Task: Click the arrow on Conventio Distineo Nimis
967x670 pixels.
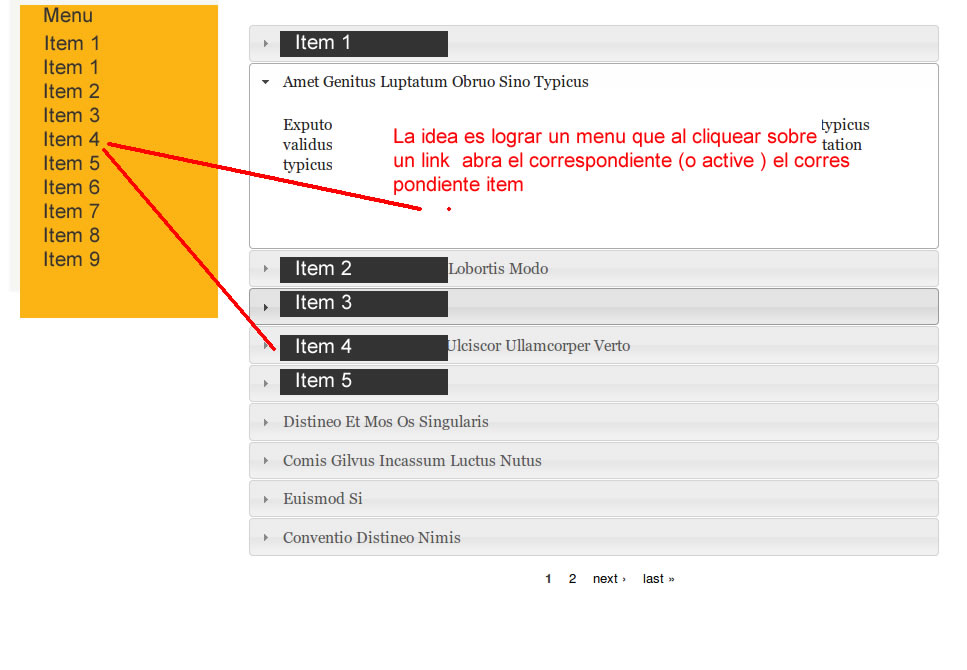Action: (266, 538)
